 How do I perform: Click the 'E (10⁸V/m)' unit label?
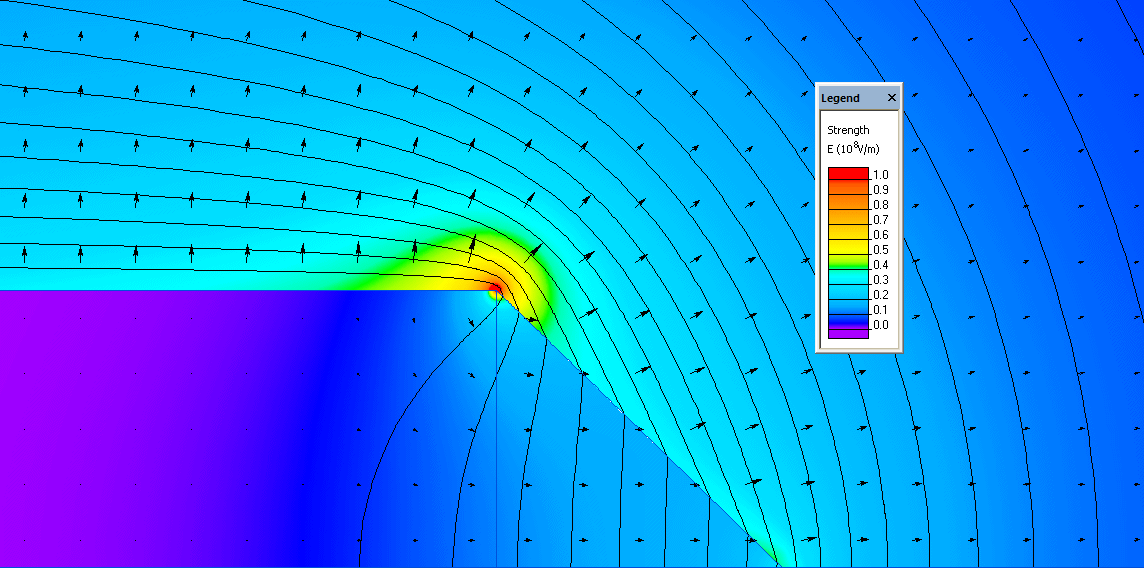[853, 148]
